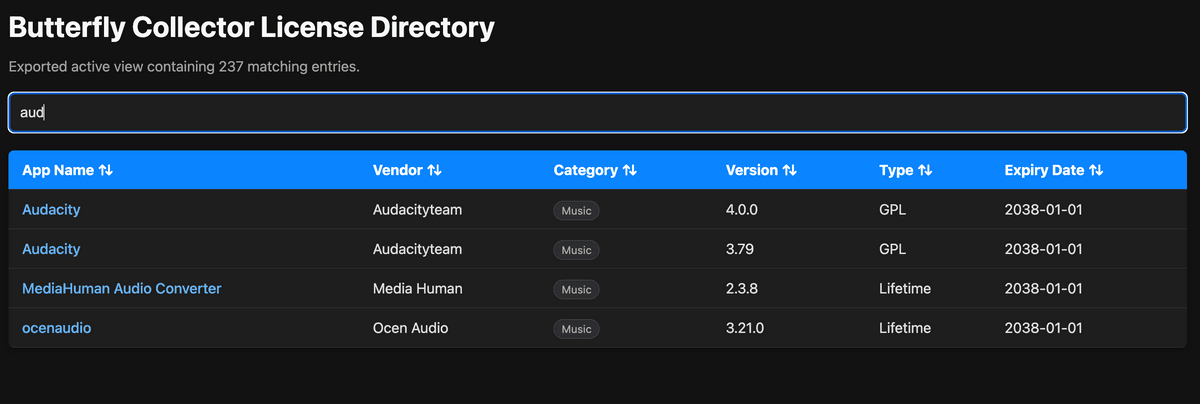Click the sort arrows beside Vendor

434,170
